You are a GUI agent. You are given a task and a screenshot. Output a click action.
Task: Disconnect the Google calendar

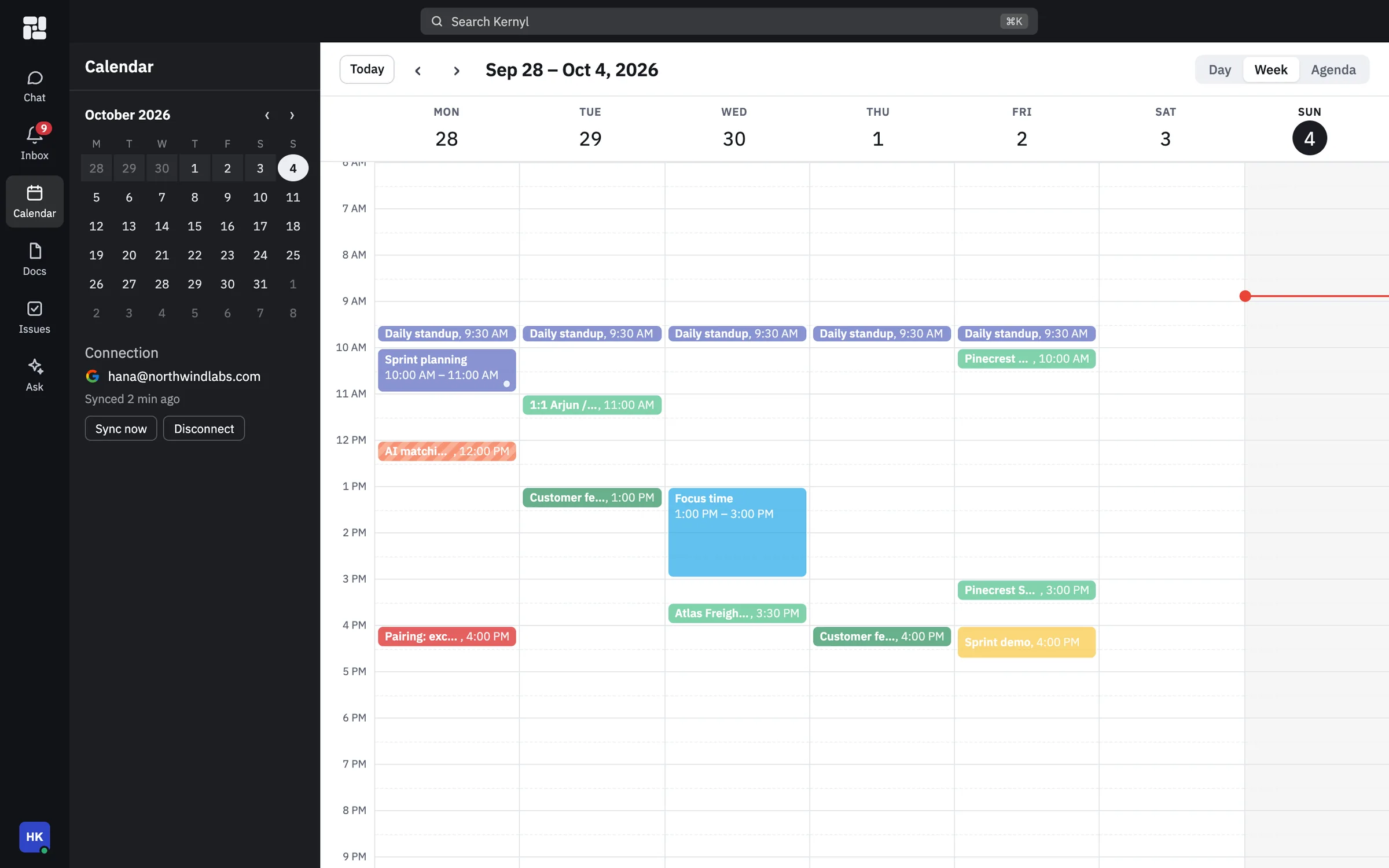point(204,428)
